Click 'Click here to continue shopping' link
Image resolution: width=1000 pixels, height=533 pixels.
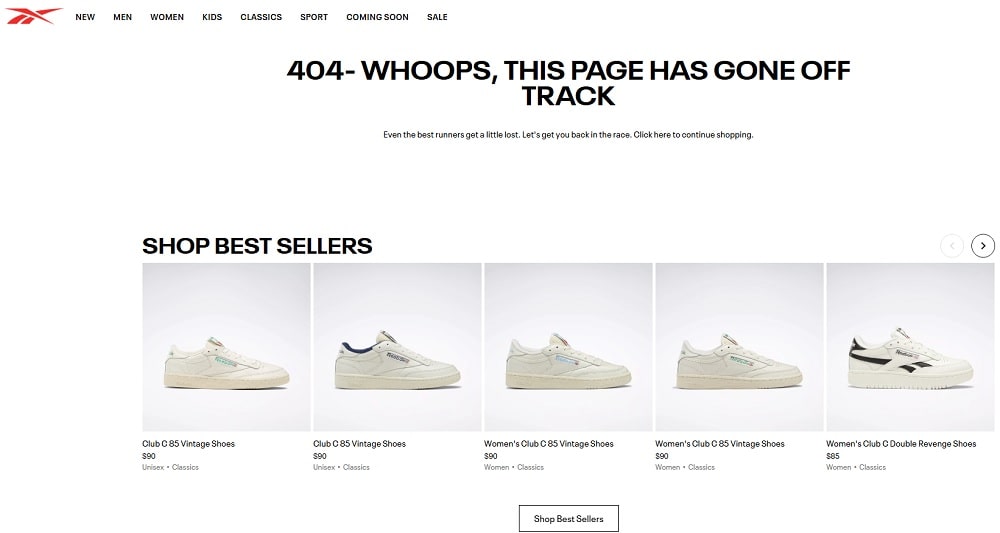click(693, 135)
